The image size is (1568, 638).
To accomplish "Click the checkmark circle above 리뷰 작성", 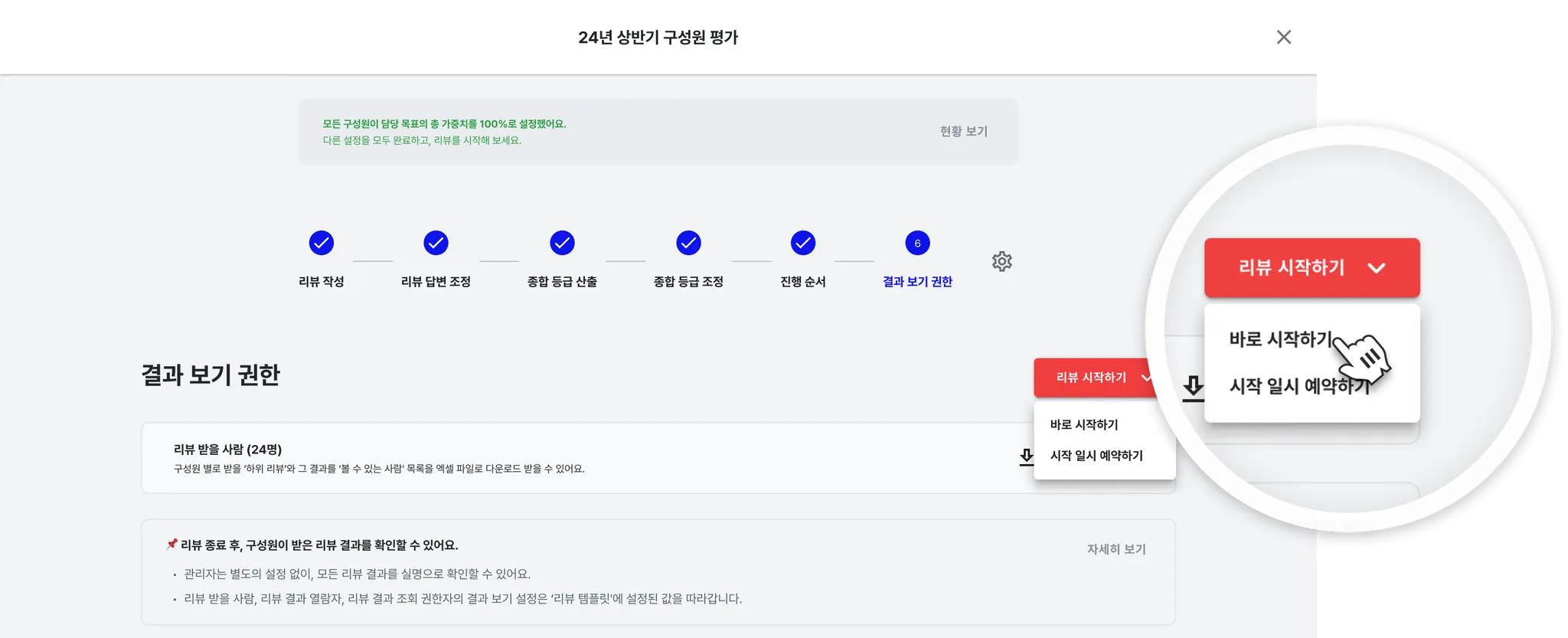I will [x=322, y=243].
